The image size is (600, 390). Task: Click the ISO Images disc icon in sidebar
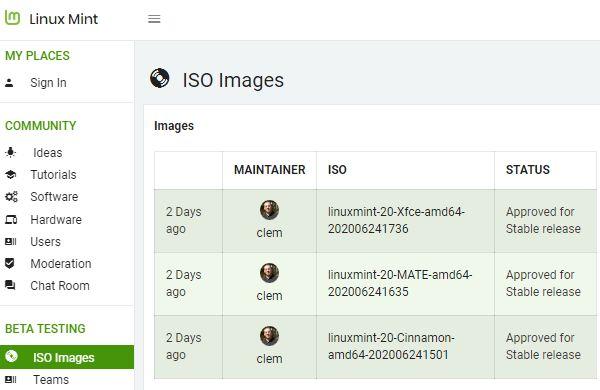(x=11, y=356)
